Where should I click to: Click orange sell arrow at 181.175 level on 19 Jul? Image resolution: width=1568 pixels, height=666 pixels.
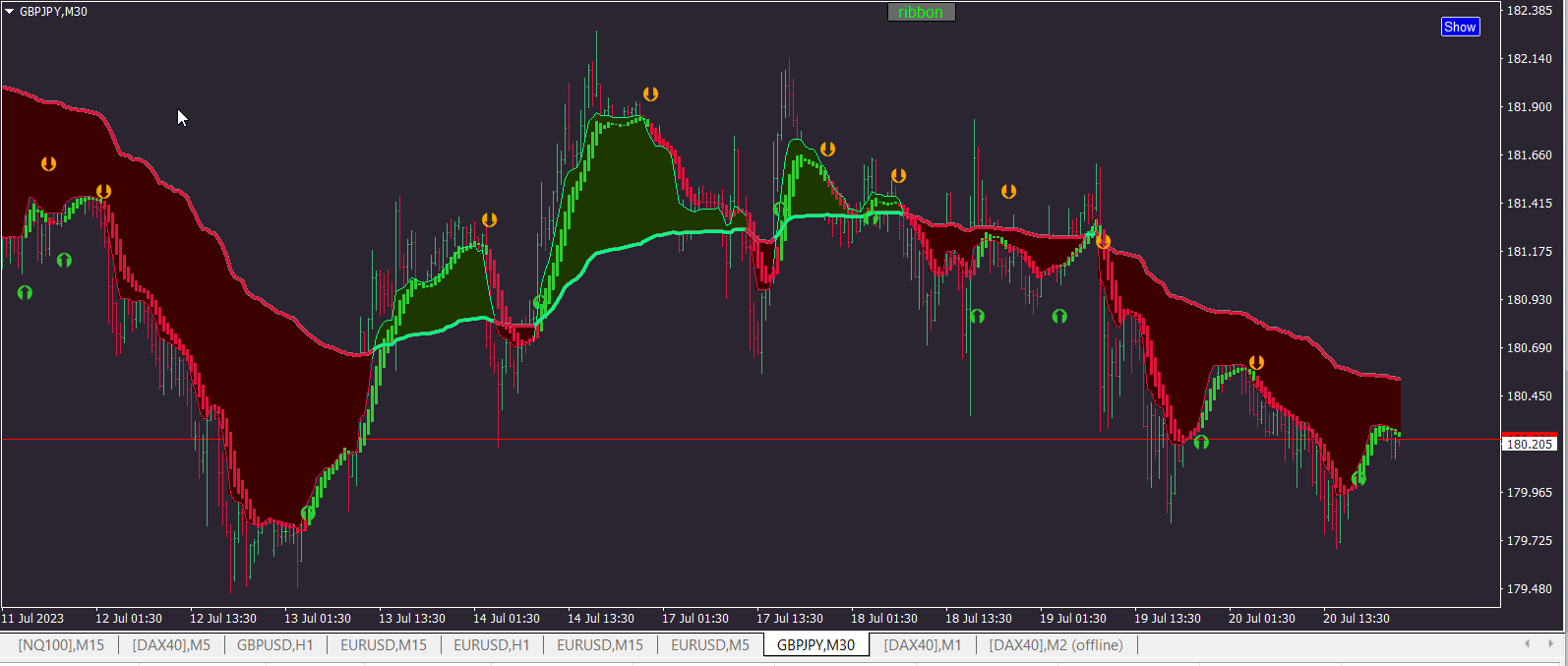(1103, 241)
